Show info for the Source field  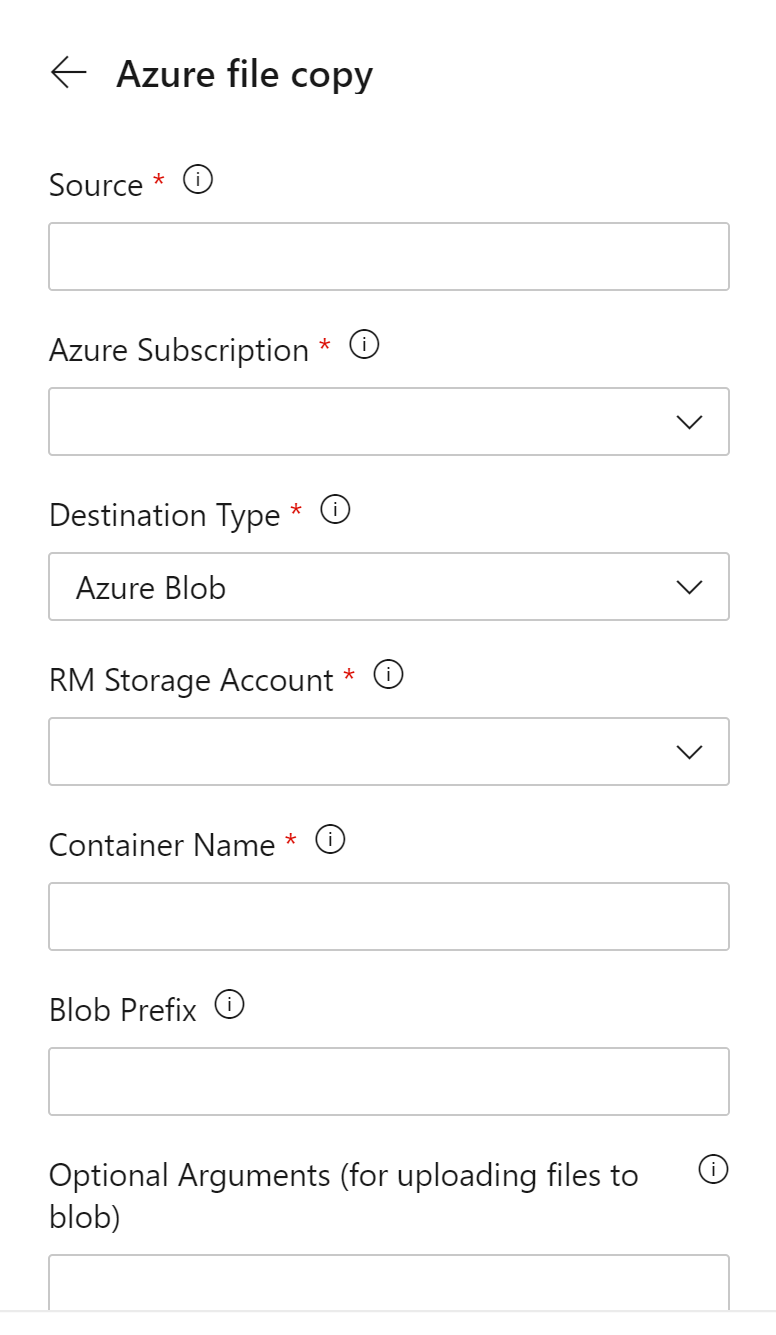tap(199, 181)
